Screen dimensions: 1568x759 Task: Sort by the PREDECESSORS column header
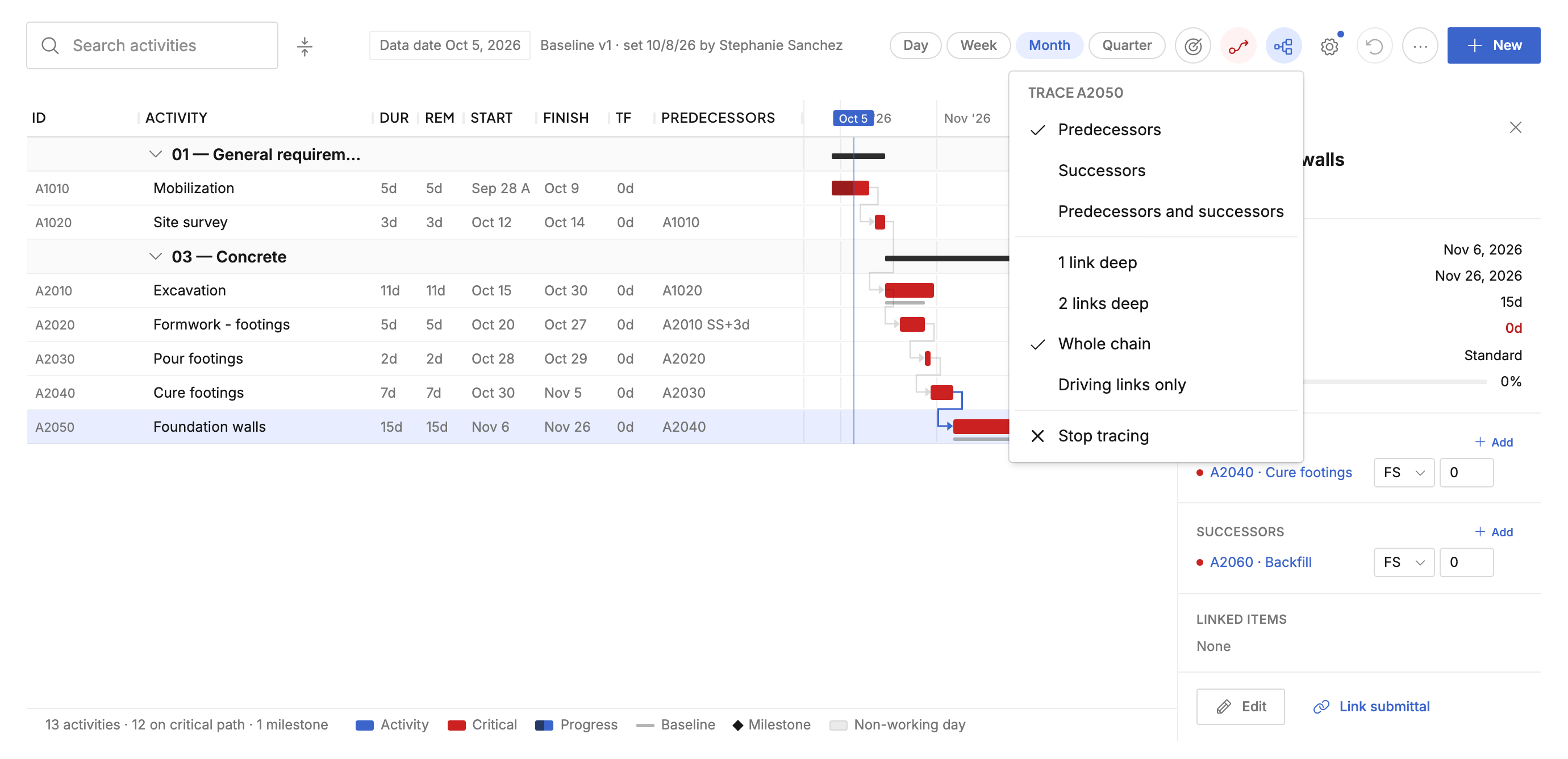(x=717, y=118)
